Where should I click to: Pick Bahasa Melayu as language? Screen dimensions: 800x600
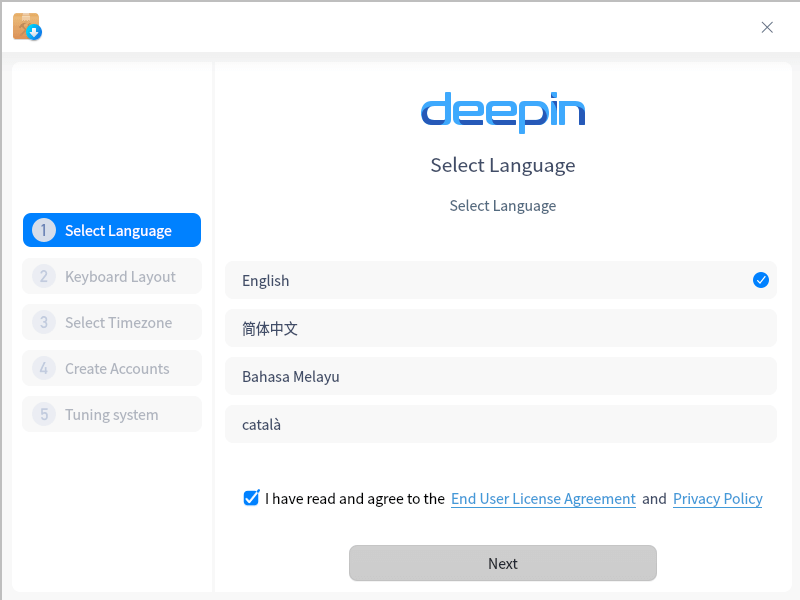point(501,376)
